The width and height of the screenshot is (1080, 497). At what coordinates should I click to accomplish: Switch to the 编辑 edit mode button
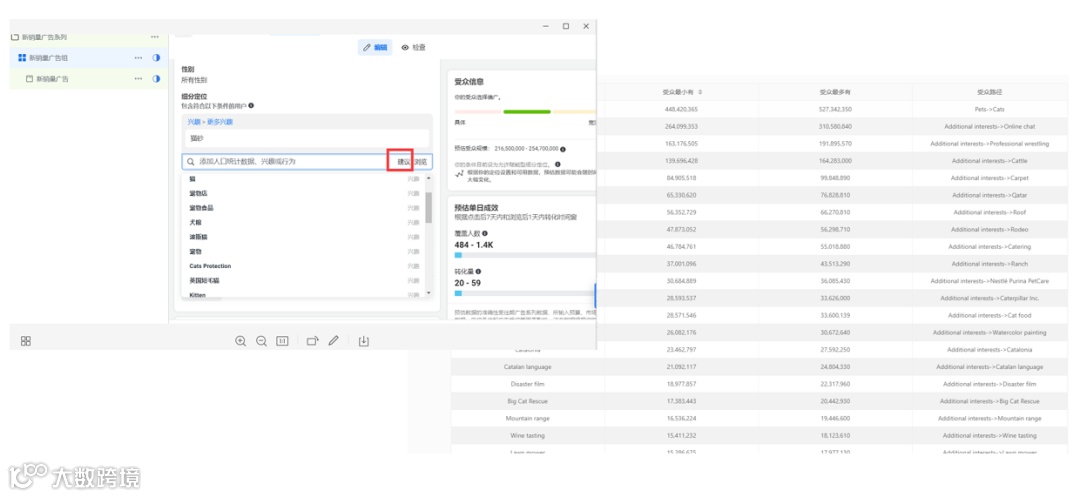375,47
